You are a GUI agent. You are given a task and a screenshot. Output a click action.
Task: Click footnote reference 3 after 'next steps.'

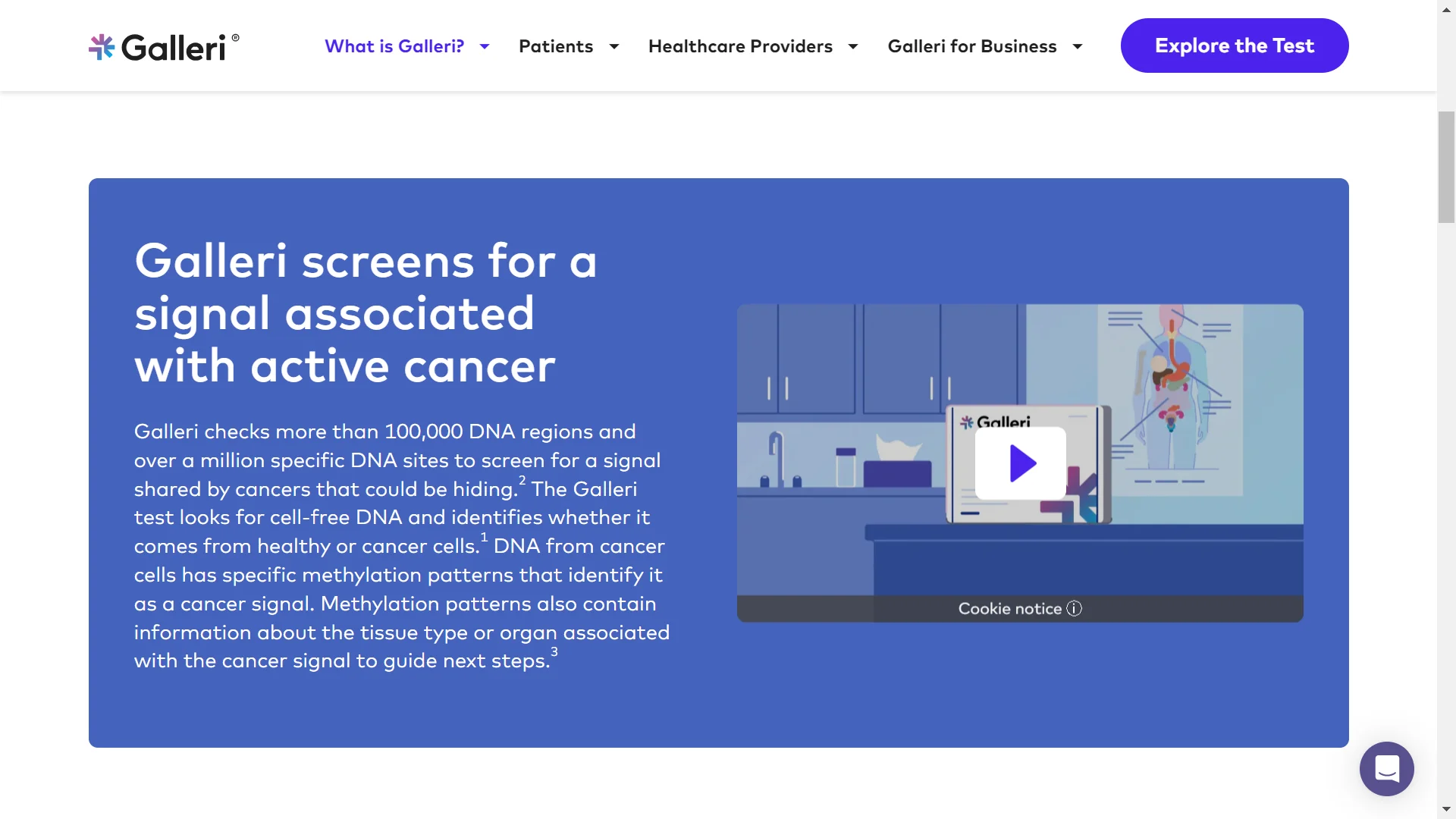(554, 652)
